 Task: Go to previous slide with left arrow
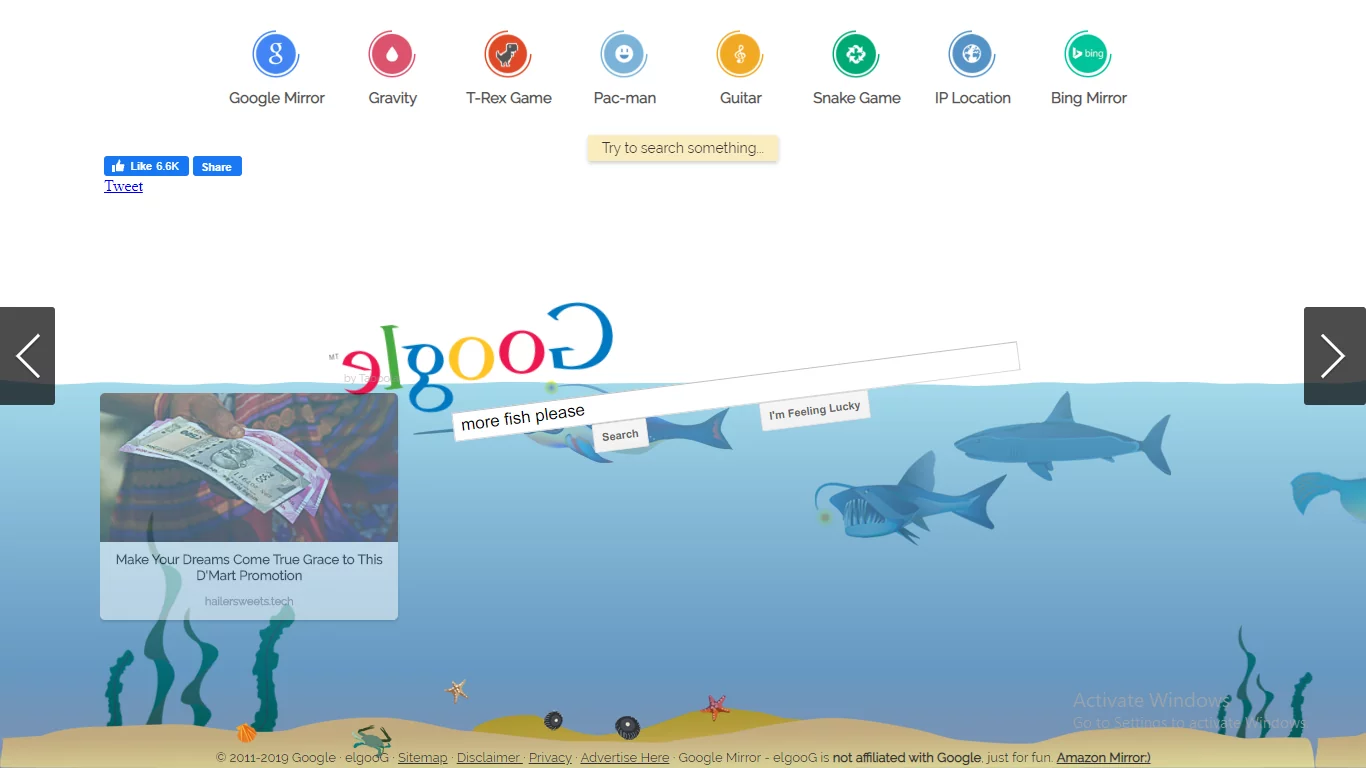[27, 356]
